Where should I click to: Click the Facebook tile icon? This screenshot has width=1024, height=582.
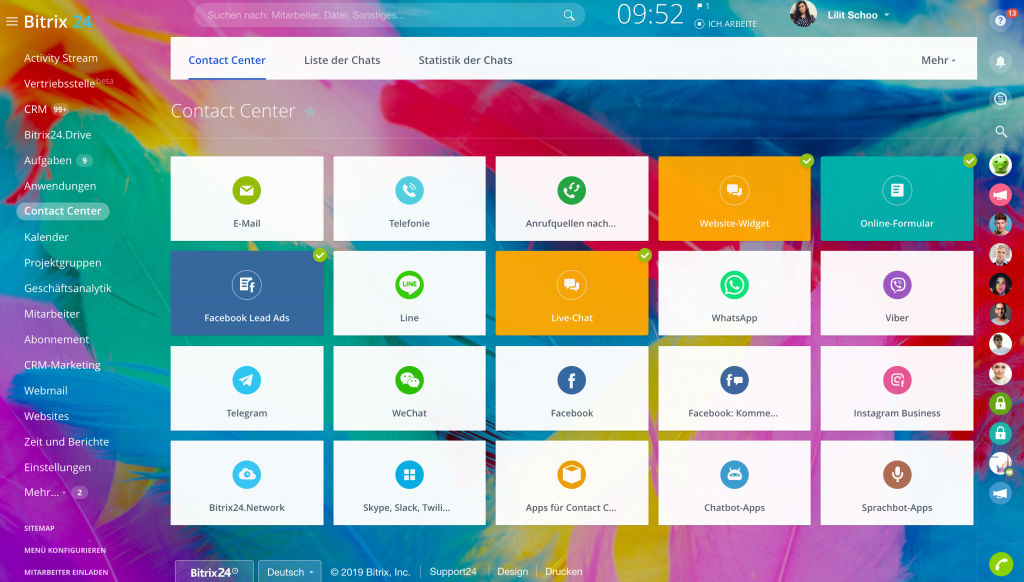click(x=571, y=380)
